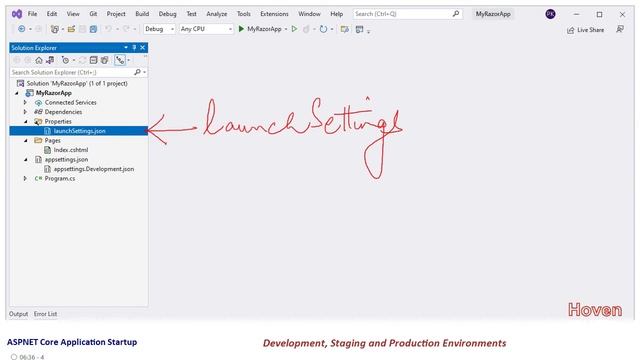
Task: Click the hot reload flame icon
Action: point(306,29)
